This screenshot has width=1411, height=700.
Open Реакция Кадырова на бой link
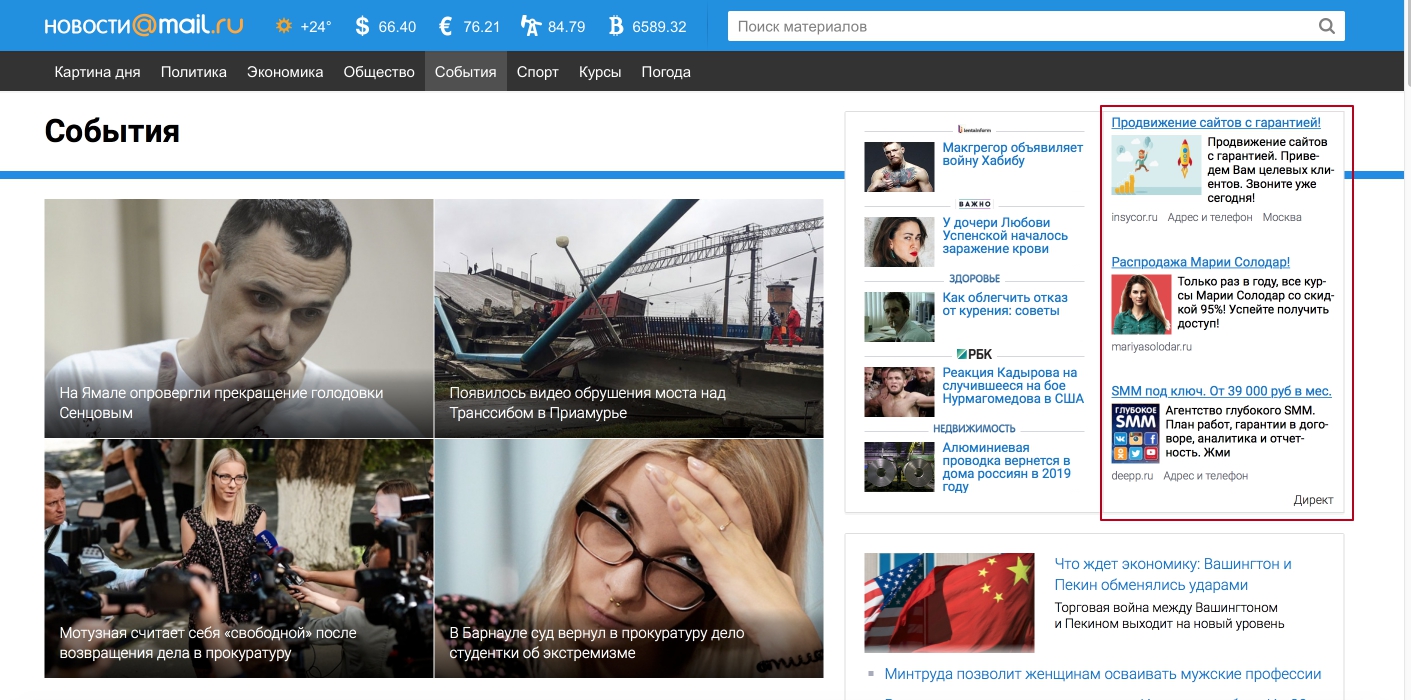pos(1013,385)
